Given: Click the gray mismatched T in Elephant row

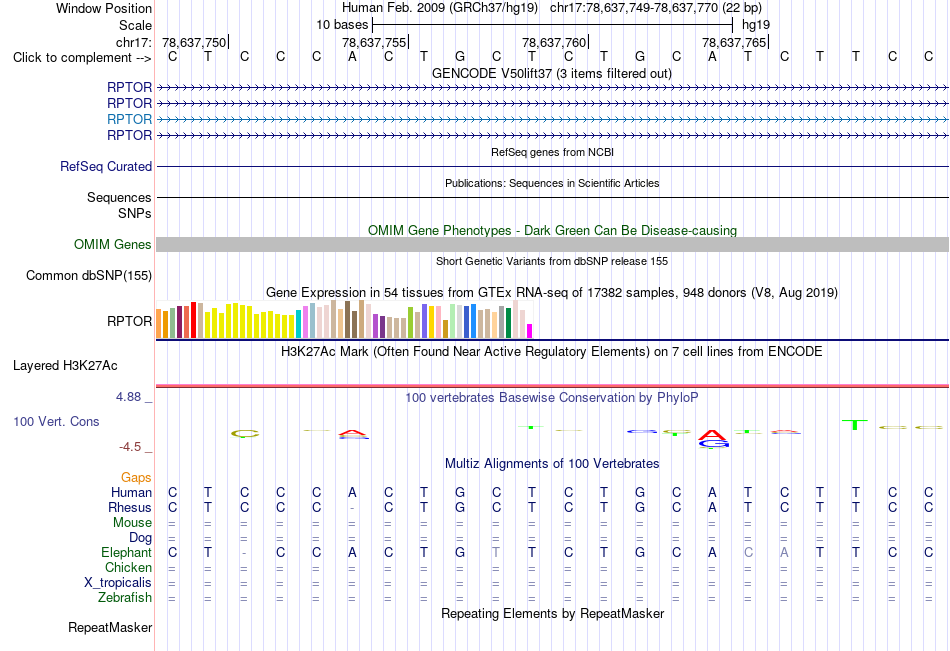Looking at the screenshot, I should coord(496,552).
